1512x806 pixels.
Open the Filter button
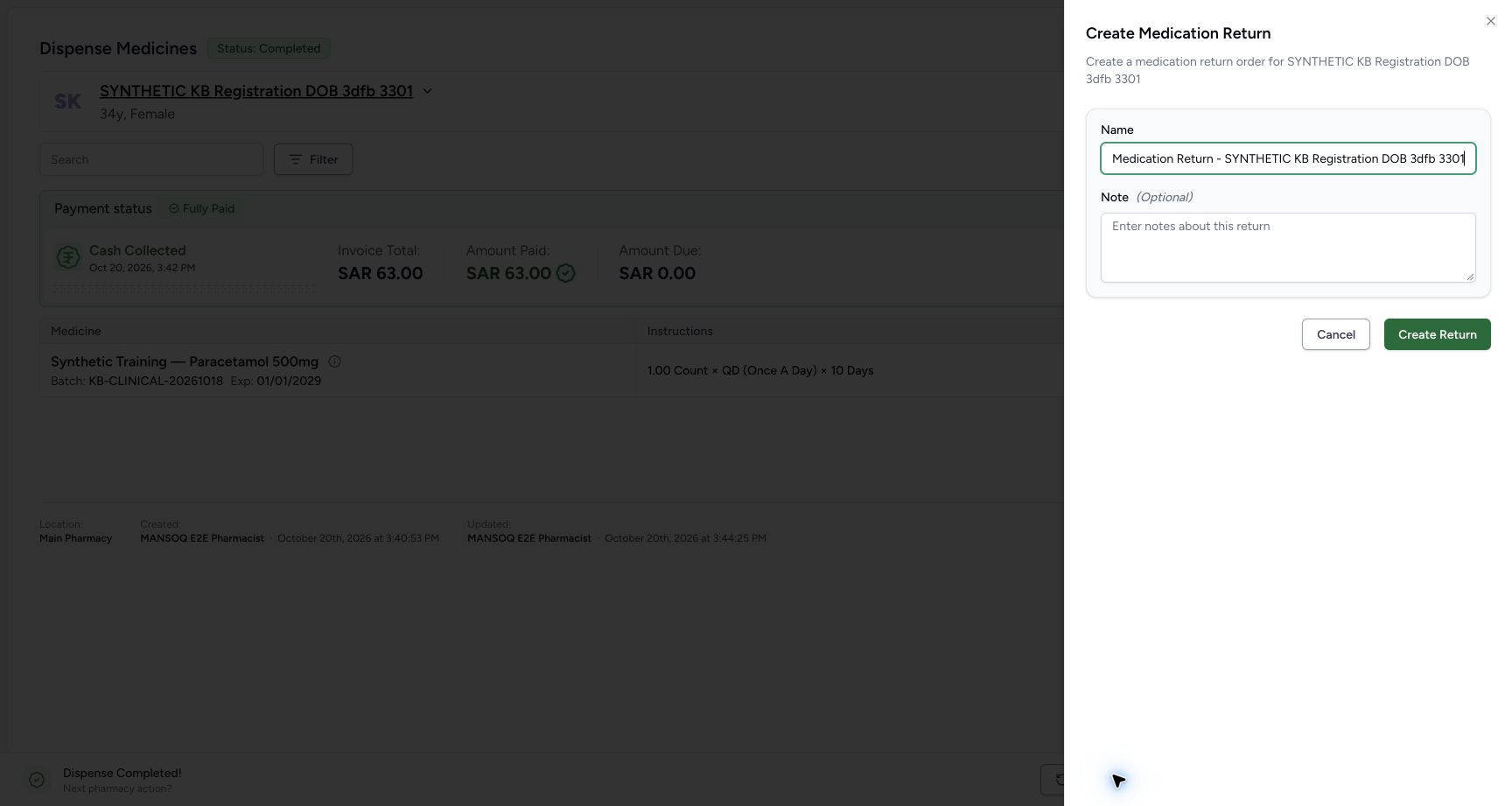pyautogui.click(x=313, y=159)
